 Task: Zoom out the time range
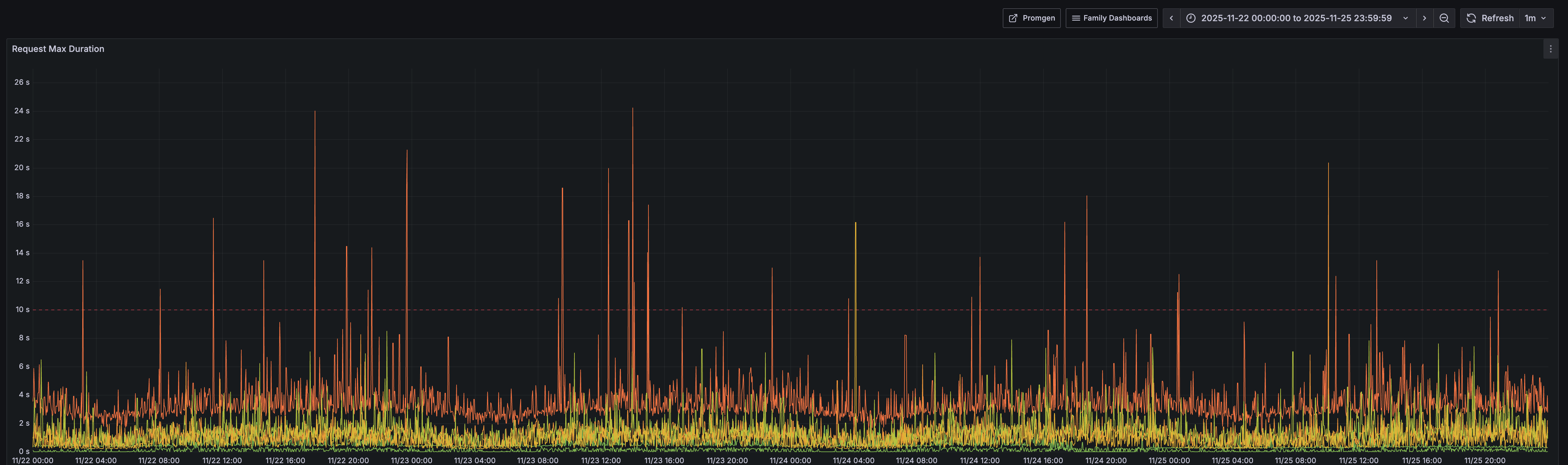pyautogui.click(x=1444, y=18)
